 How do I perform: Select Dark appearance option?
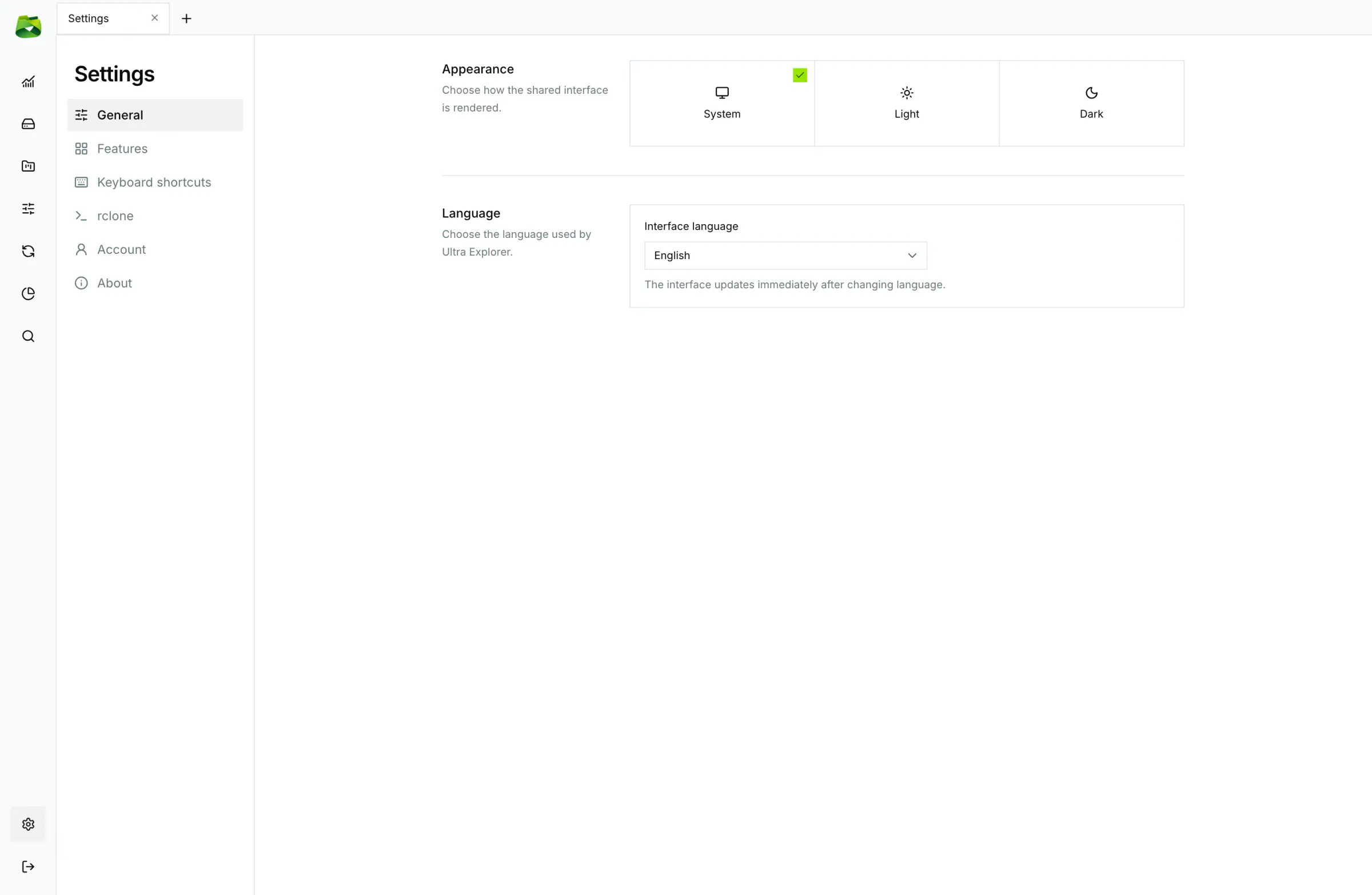click(1091, 103)
